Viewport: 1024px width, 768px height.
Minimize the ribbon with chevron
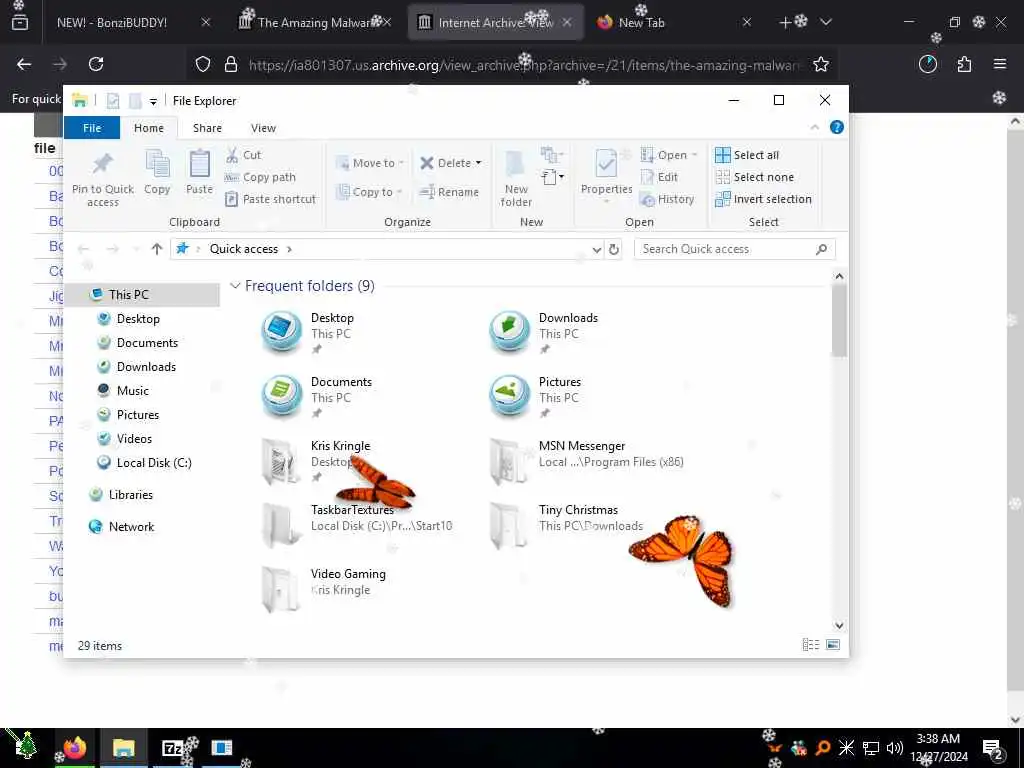[x=814, y=127]
